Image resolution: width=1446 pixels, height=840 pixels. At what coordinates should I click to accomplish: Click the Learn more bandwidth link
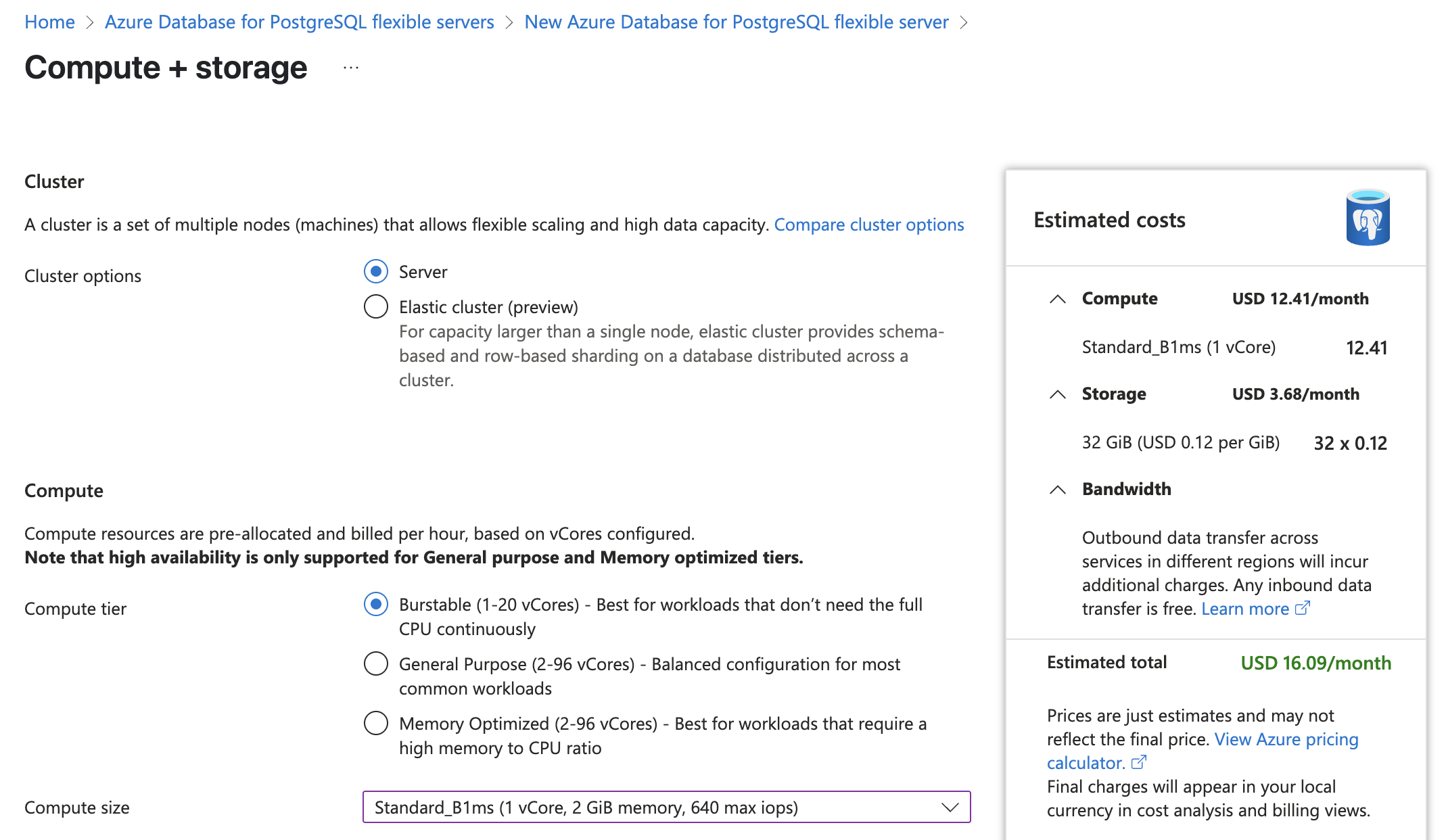point(1244,609)
